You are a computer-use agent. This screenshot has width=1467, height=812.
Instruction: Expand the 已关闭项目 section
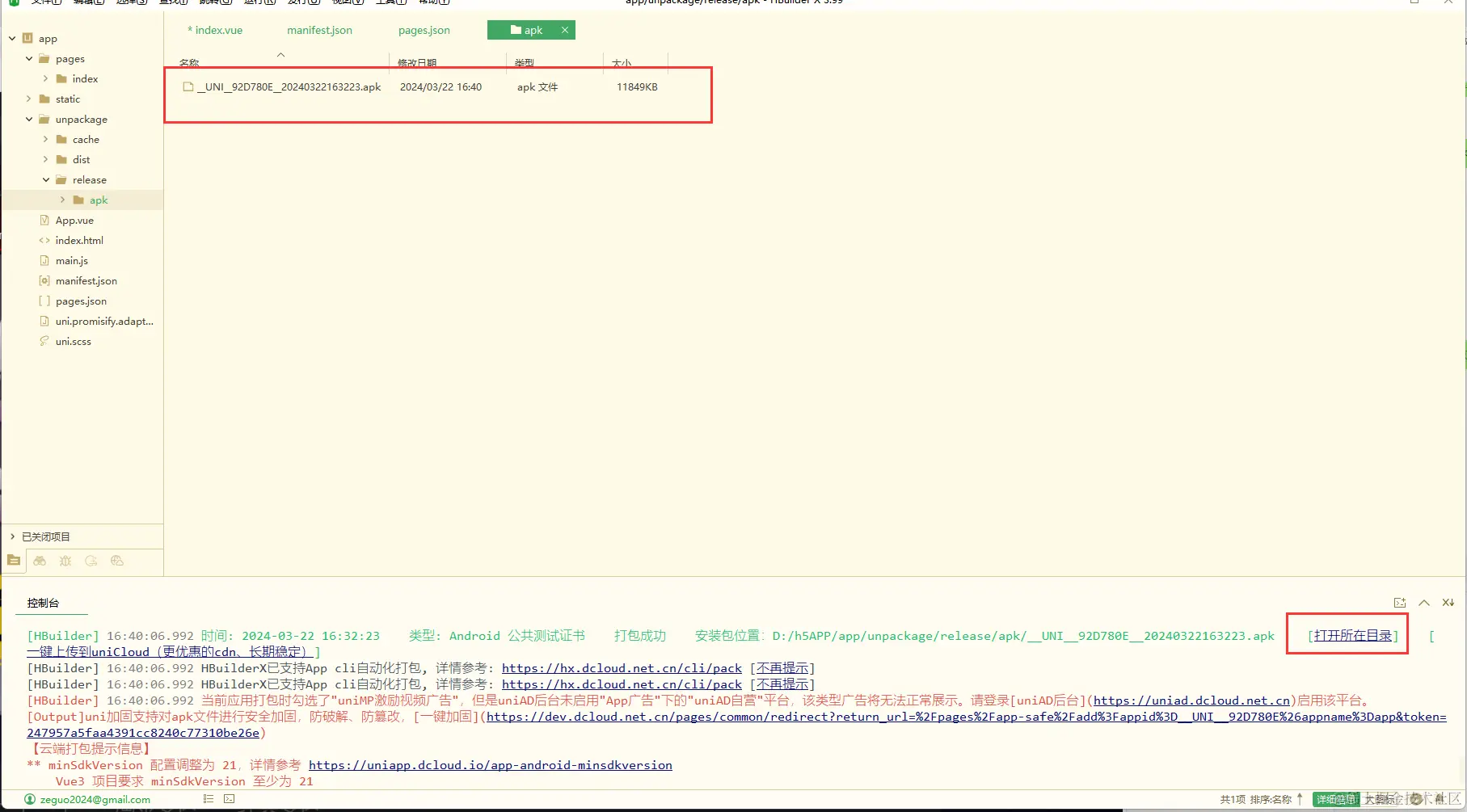pos(12,536)
